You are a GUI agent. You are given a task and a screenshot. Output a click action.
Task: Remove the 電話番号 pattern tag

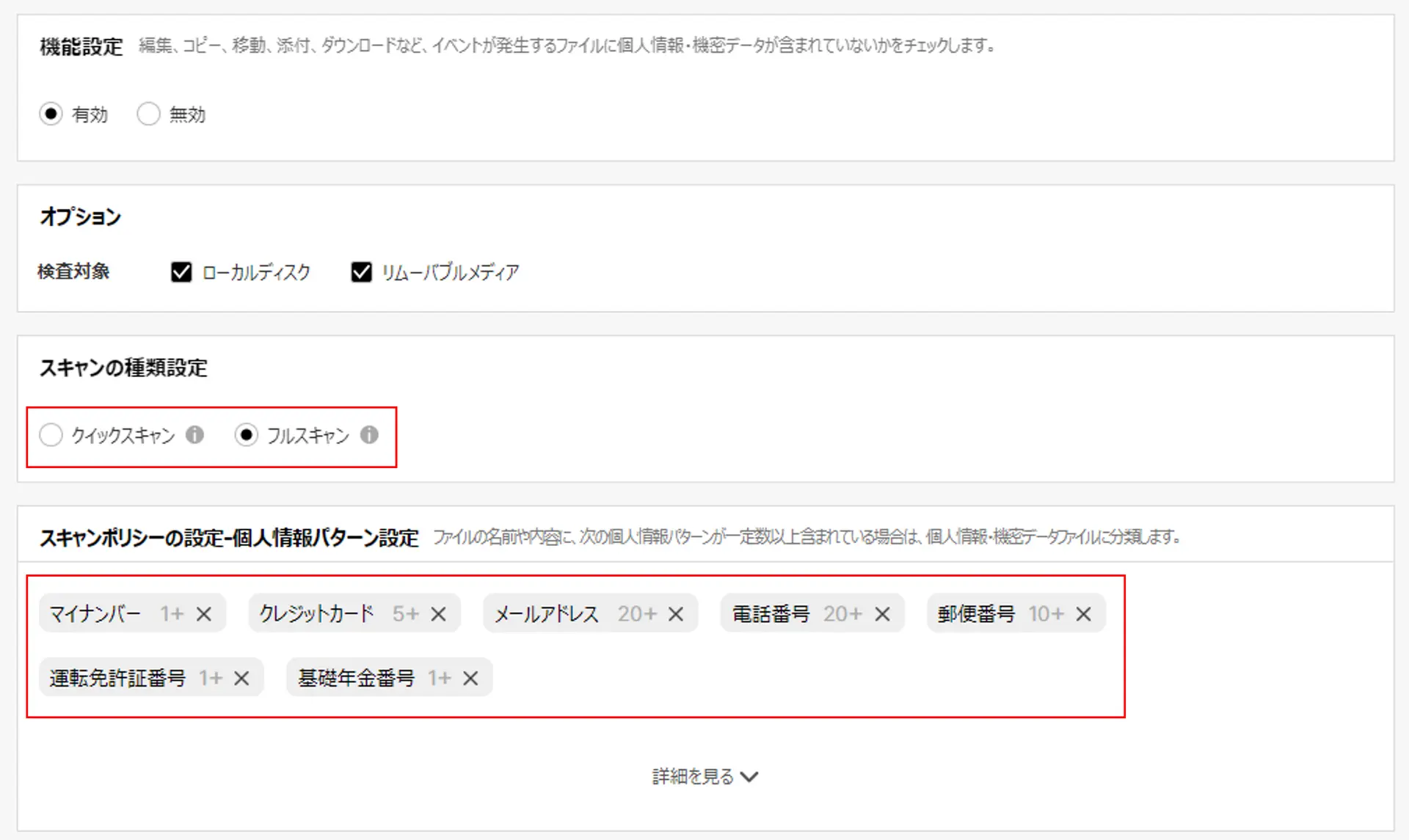point(882,614)
